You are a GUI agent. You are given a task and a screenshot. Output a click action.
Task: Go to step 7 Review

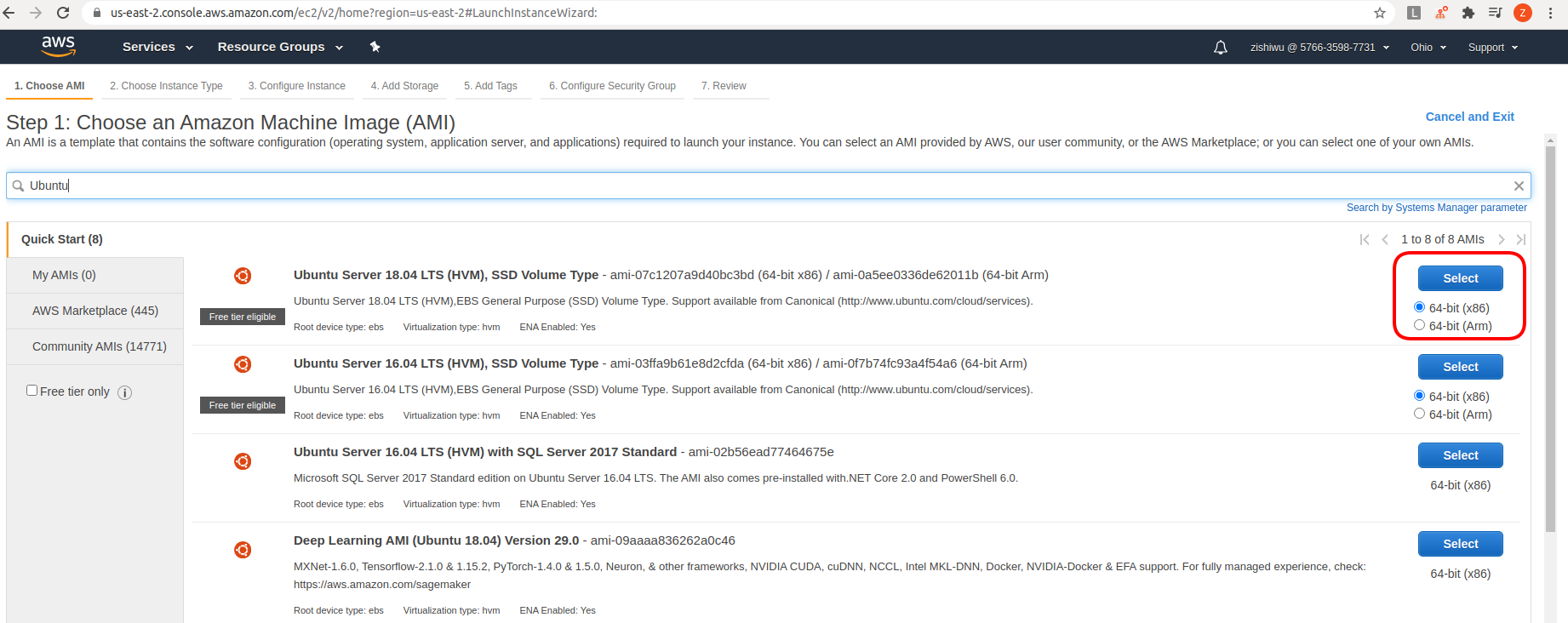pos(724,86)
